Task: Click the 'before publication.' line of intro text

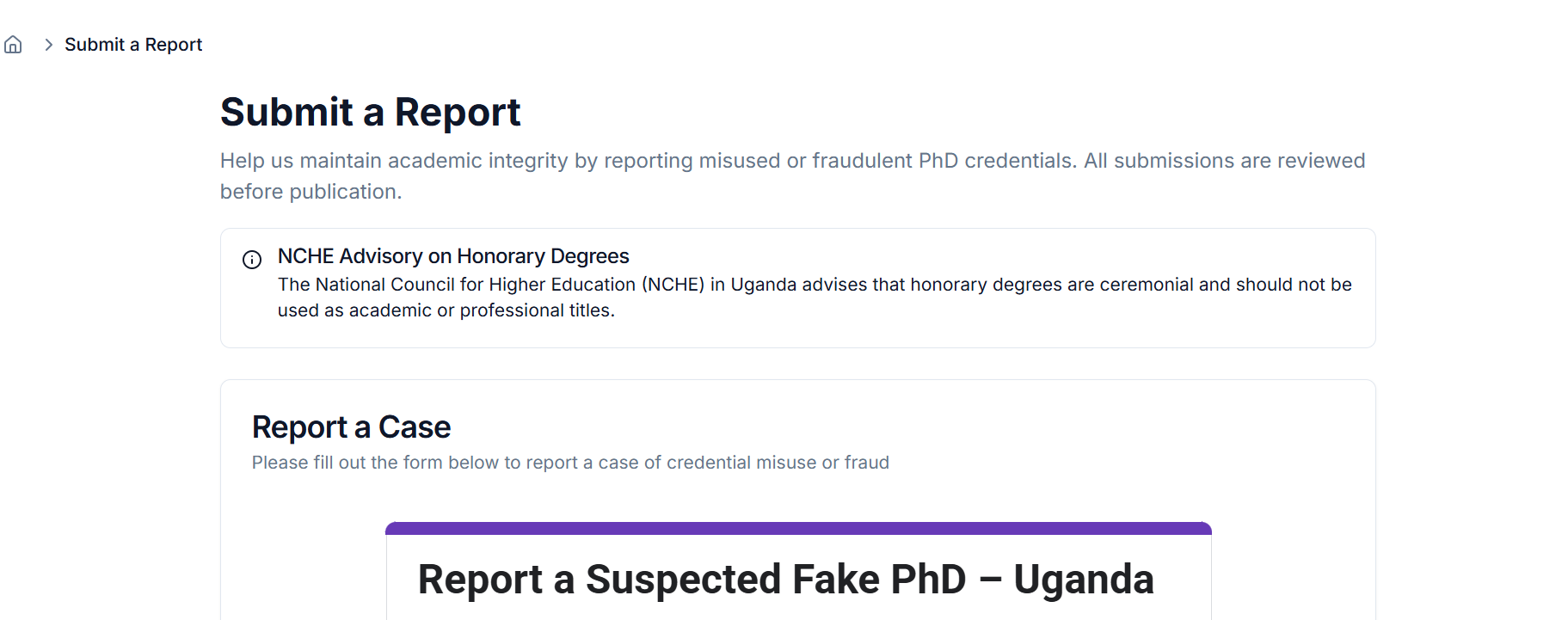Action: click(311, 192)
